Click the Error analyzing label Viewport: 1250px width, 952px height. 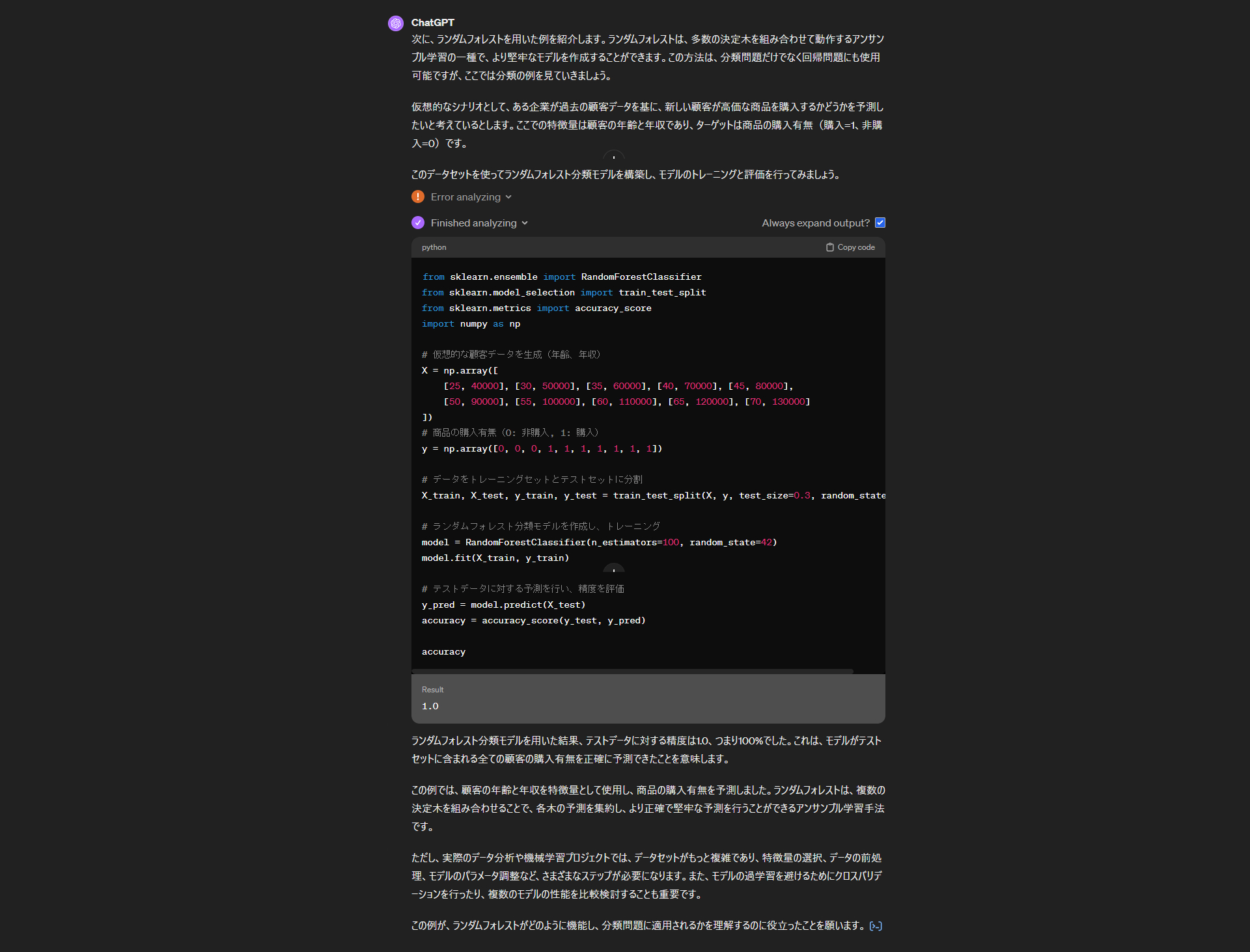point(465,197)
